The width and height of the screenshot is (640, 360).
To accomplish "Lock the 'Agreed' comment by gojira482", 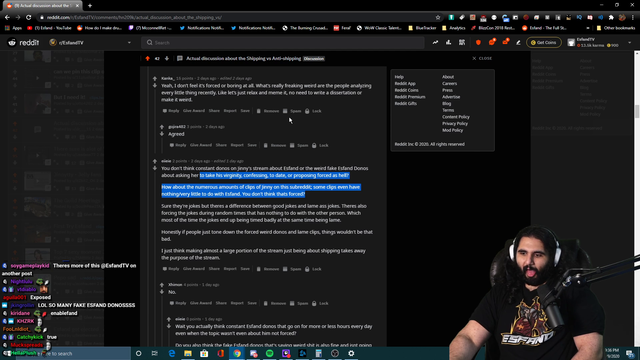I will coord(320,145).
